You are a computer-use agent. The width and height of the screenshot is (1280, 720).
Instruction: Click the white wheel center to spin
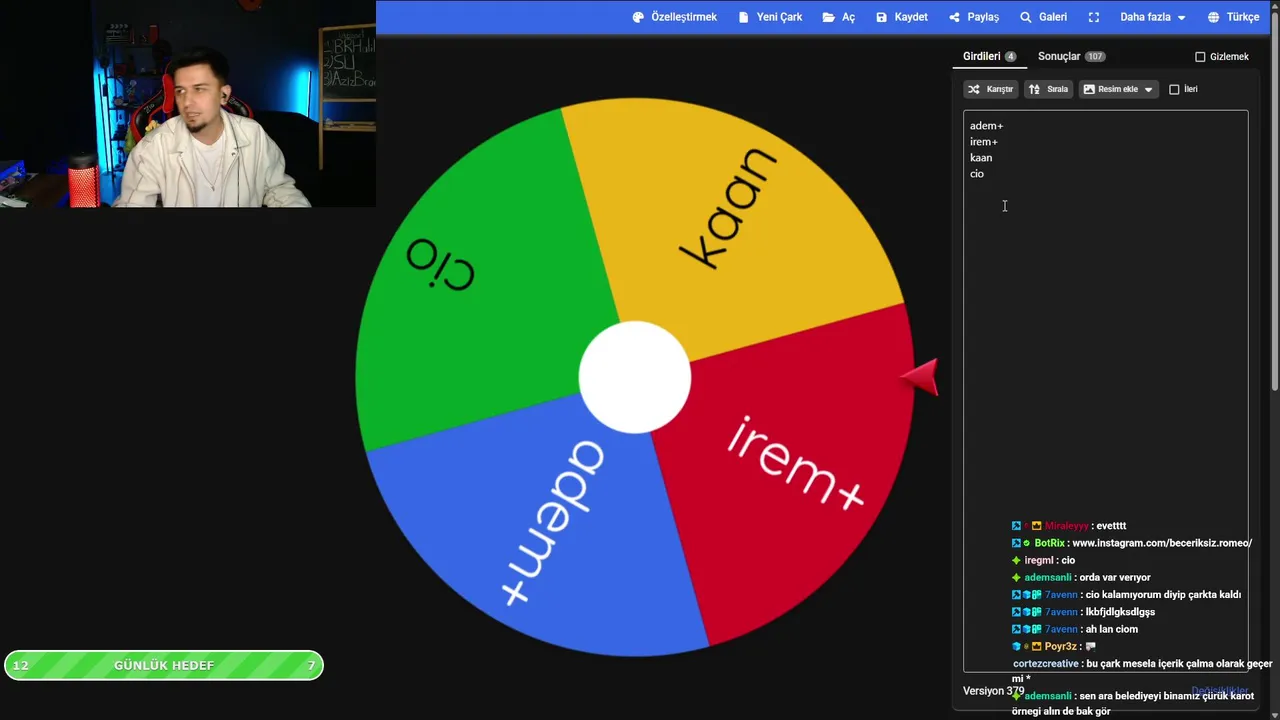pyautogui.click(x=634, y=378)
